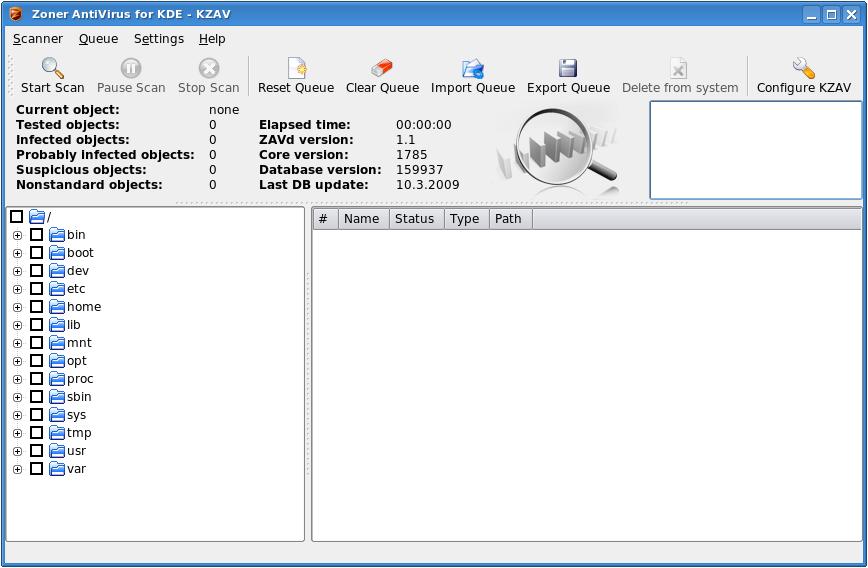This screenshot has width=868, height=568.
Task: Reset Queue using the toolbar icon
Action: (297, 69)
